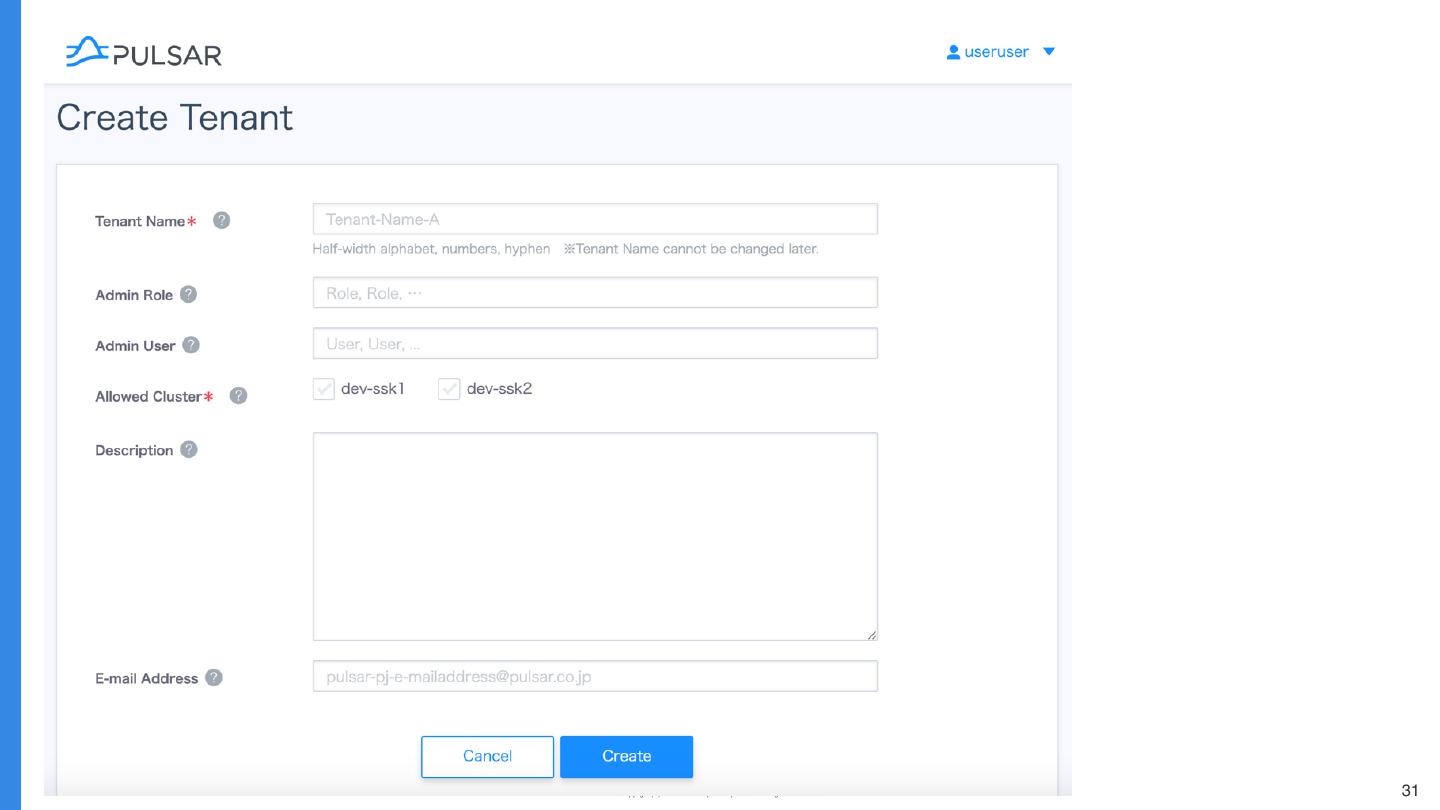
Task: Click the E-mail Address help icon
Action: point(214,678)
